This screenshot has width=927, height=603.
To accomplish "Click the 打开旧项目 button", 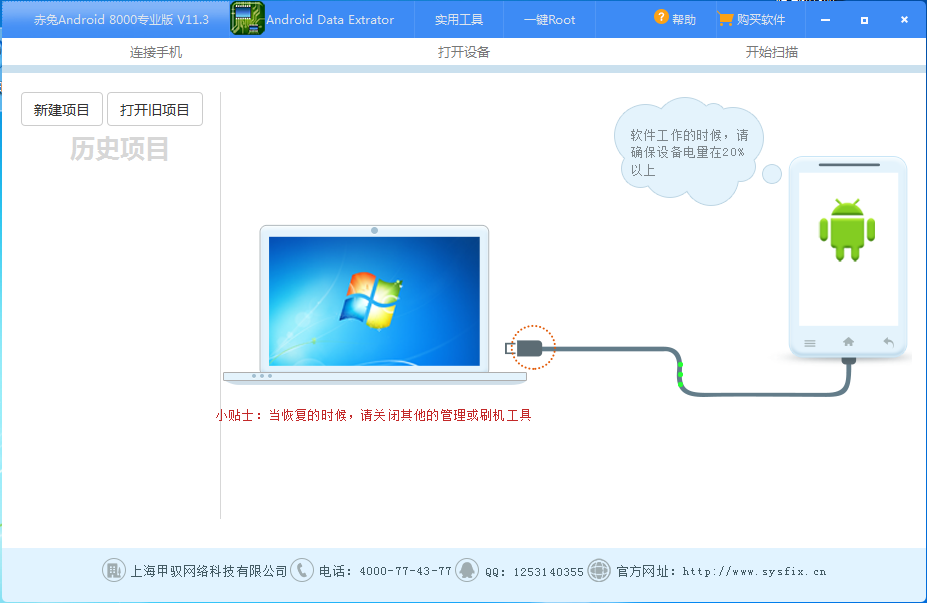I will tap(155, 109).
